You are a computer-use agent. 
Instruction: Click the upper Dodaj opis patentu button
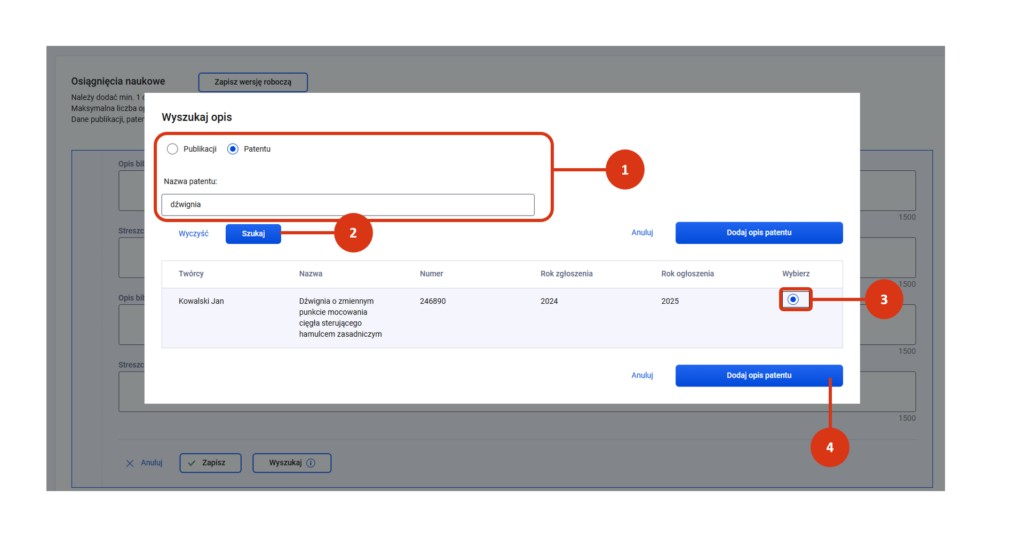(x=758, y=232)
